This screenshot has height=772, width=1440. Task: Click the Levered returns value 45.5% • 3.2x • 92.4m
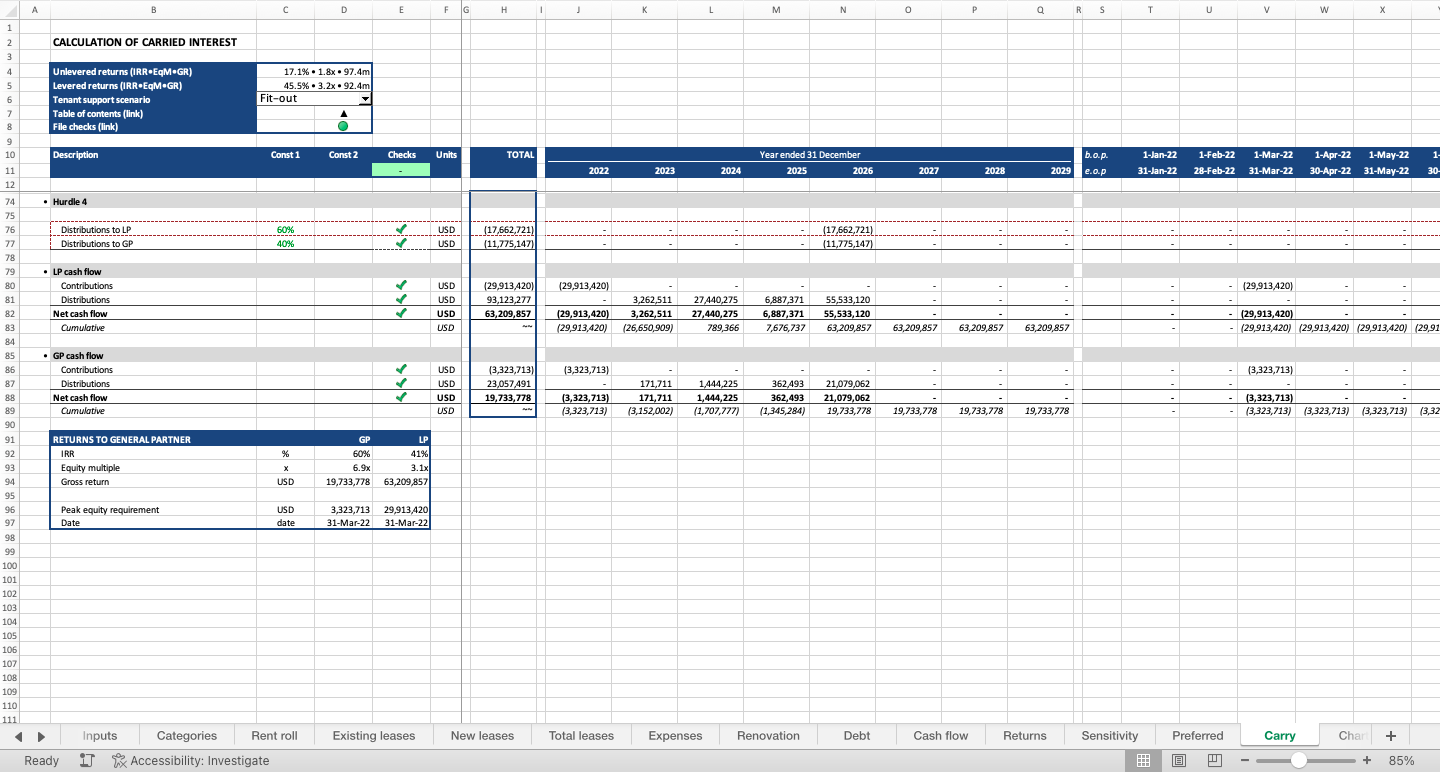coord(314,86)
